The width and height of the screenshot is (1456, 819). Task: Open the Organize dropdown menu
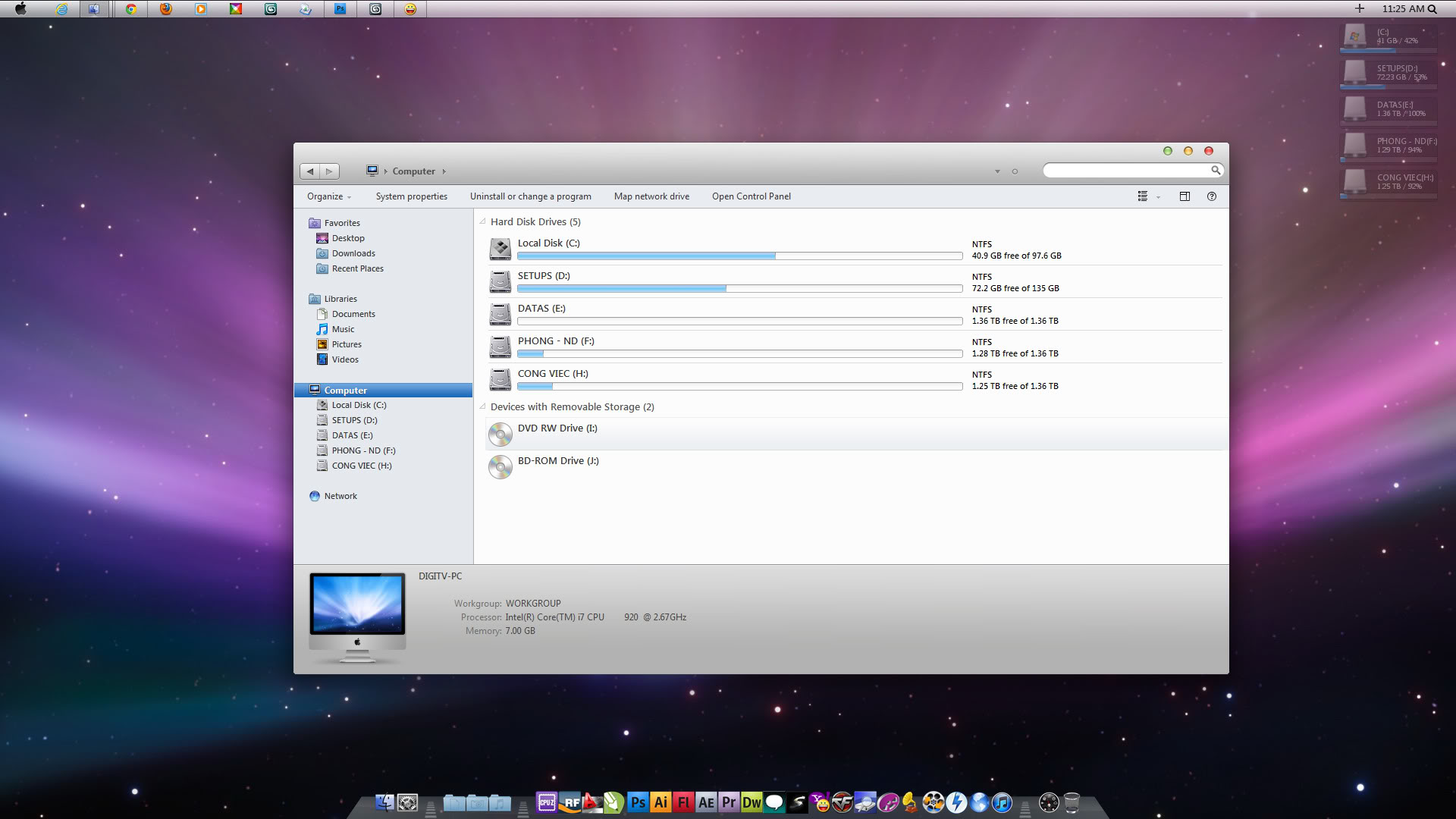coord(329,196)
